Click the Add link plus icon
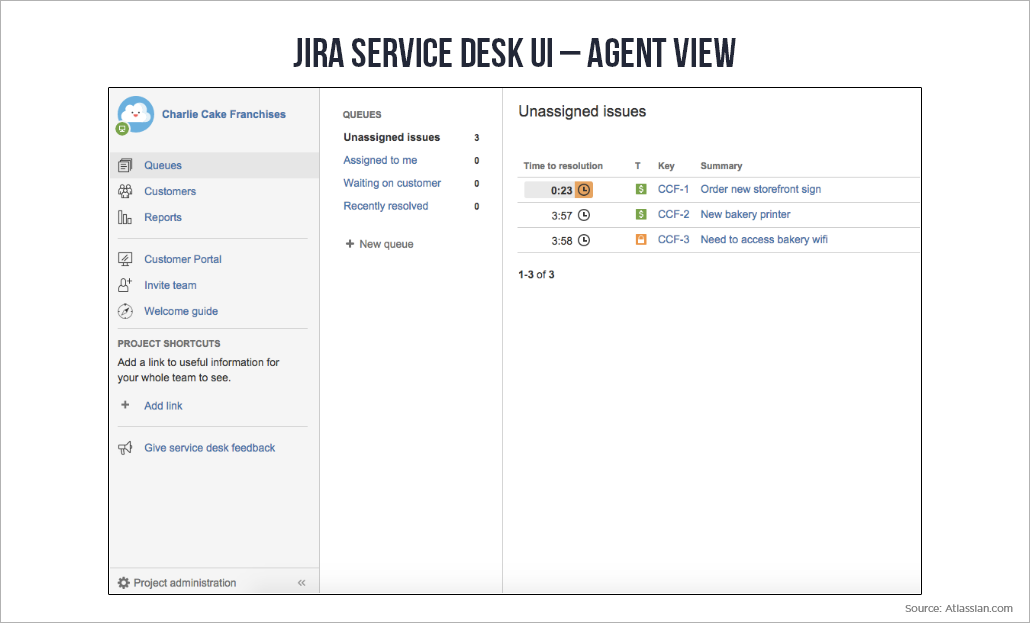The width and height of the screenshot is (1030, 623). tap(127, 405)
